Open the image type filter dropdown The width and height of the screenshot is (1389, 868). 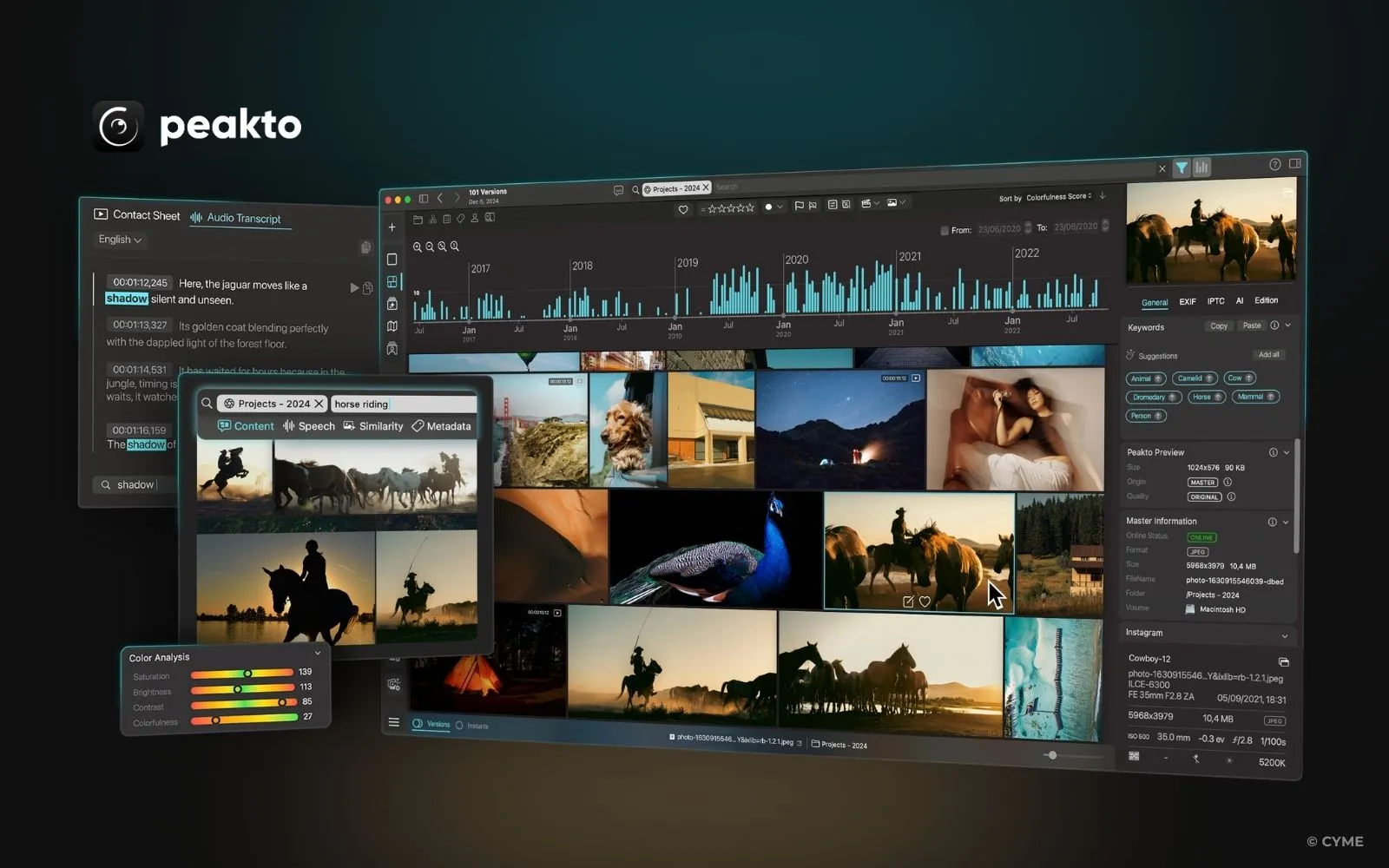896,203
